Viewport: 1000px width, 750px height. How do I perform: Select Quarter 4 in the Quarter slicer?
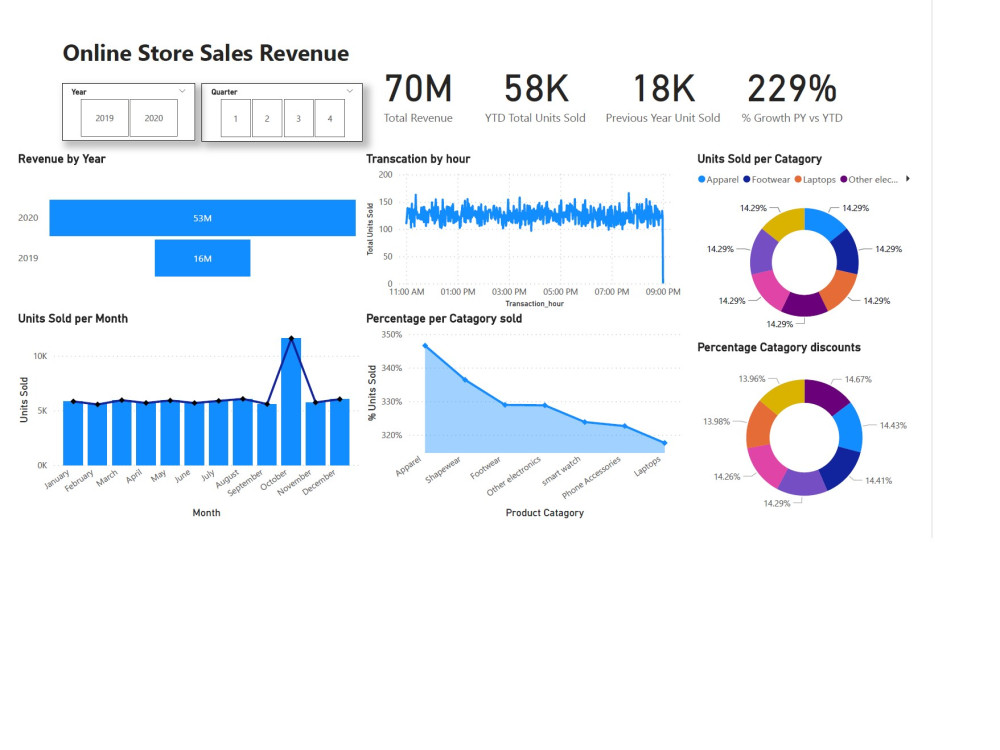pyautogui.click(x=330, y=117)
